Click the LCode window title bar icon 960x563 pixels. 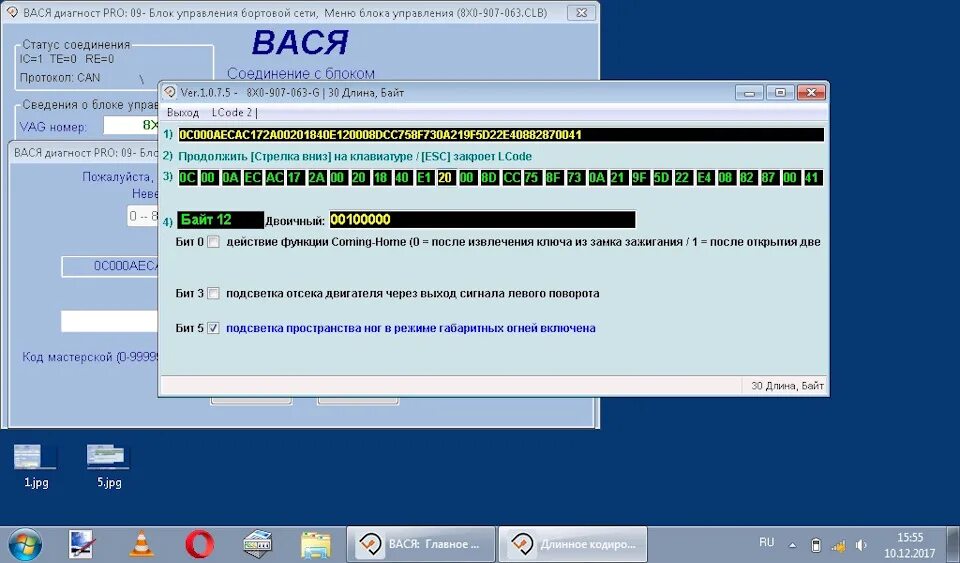coord(170,92)
